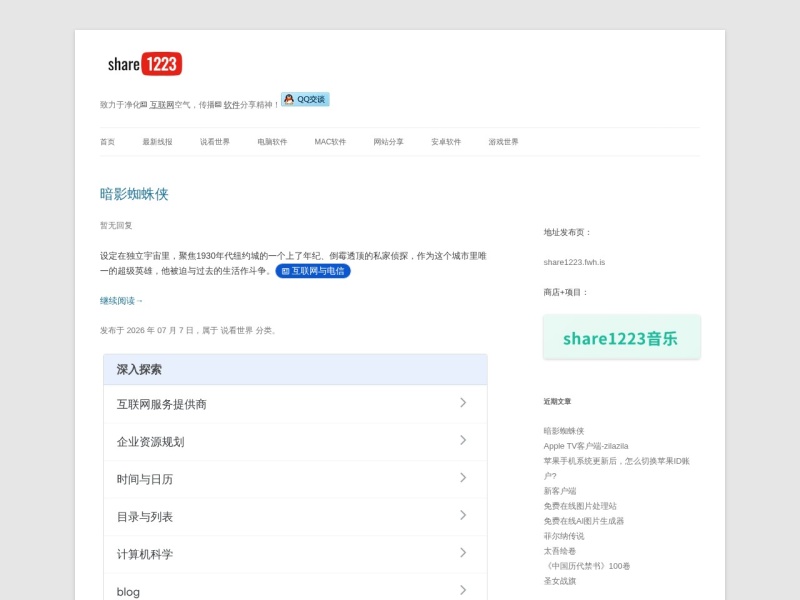Expand the 目录与列表 row chevron

[463, 515]
